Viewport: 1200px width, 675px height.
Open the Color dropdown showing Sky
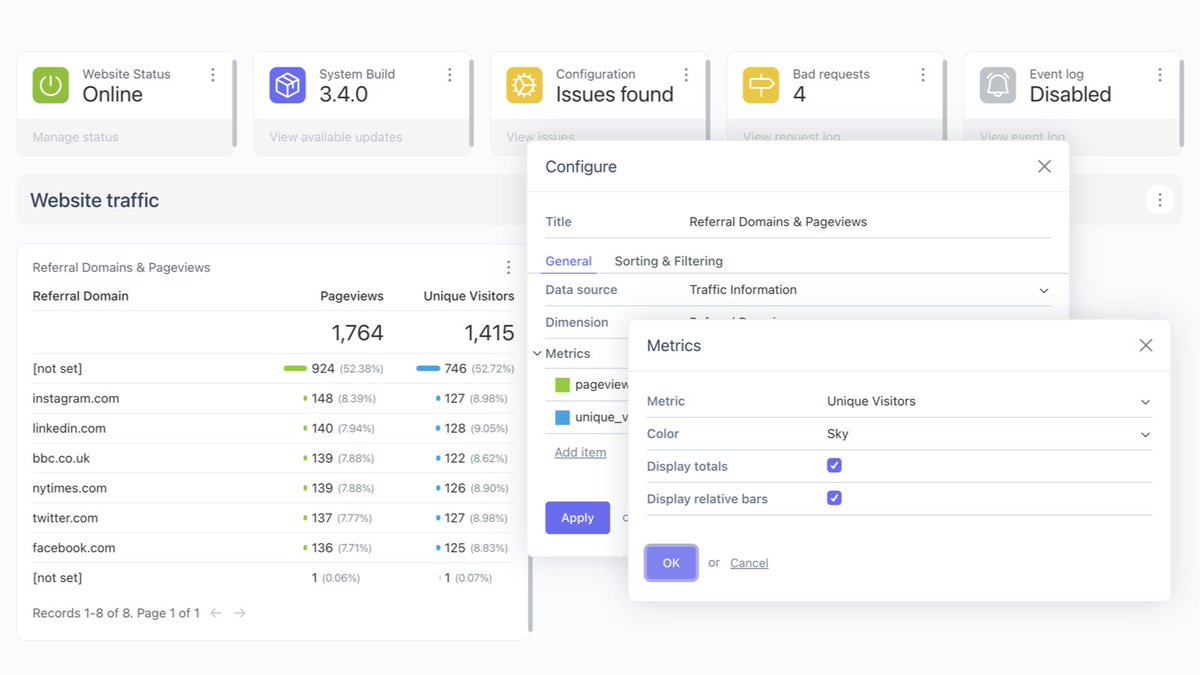point(989,434)
